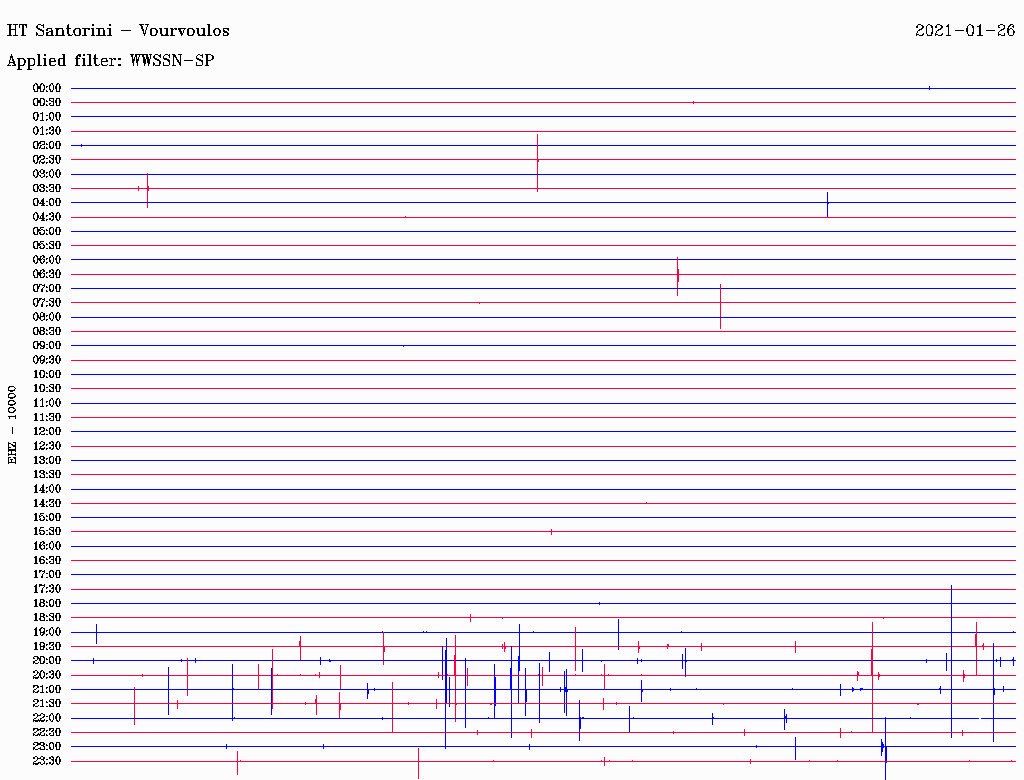Select the 06:30 time label
Screen dimensions: 1024x780
coord(47,274)
